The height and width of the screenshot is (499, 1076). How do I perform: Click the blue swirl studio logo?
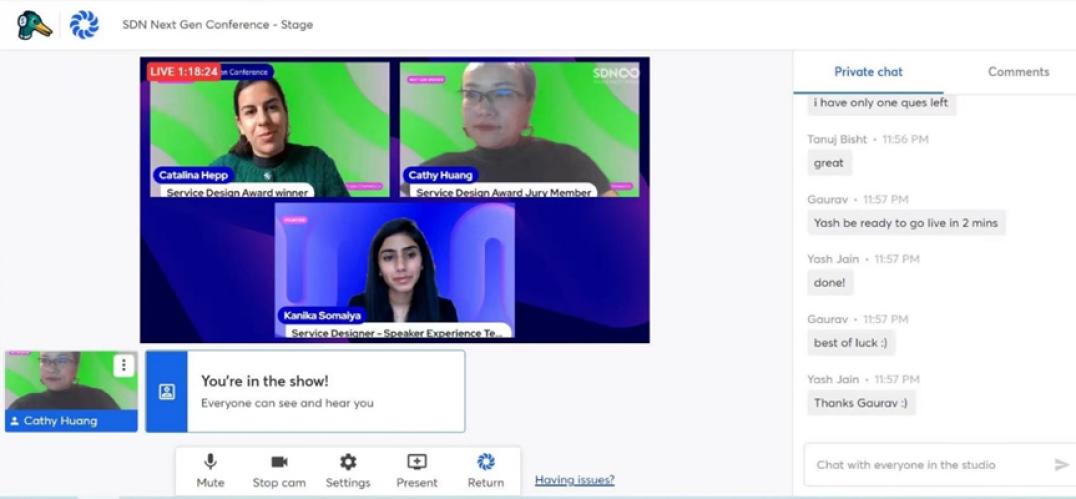point(84,25)
